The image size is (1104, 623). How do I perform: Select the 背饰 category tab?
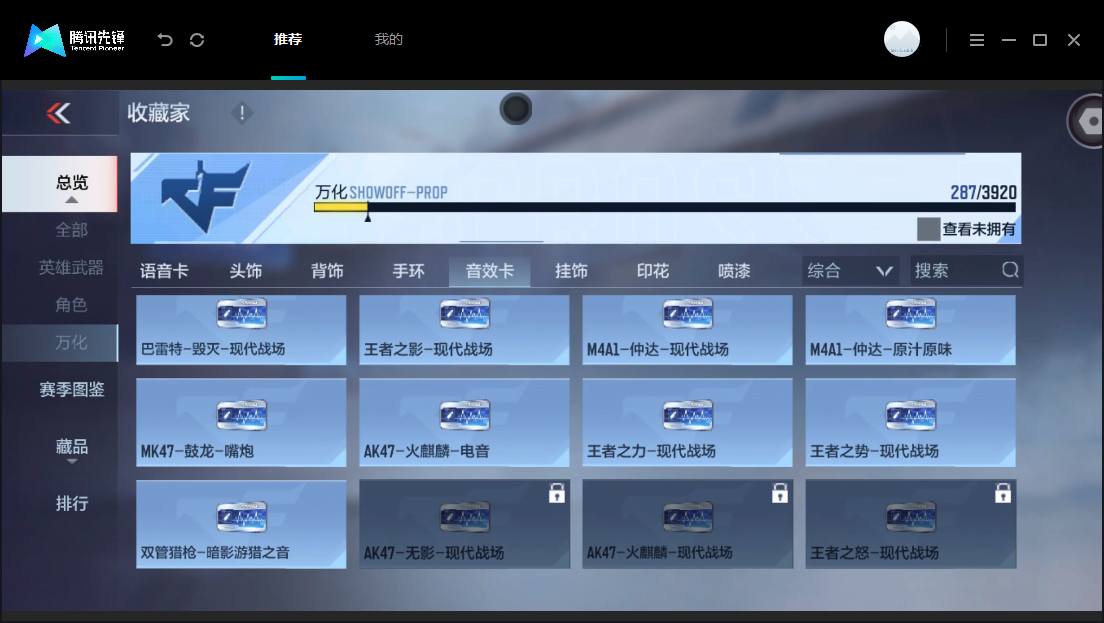pos(327,271)
